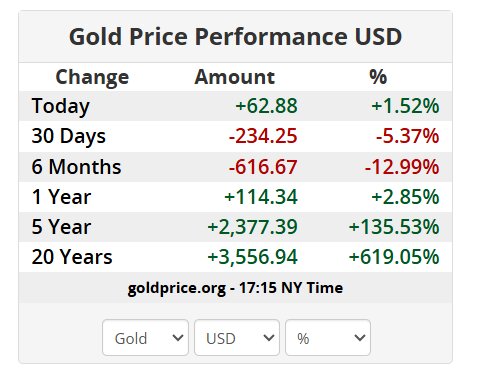Screen dimensions: 478x371
Task: Click the Amount column header
Action: 235,77
